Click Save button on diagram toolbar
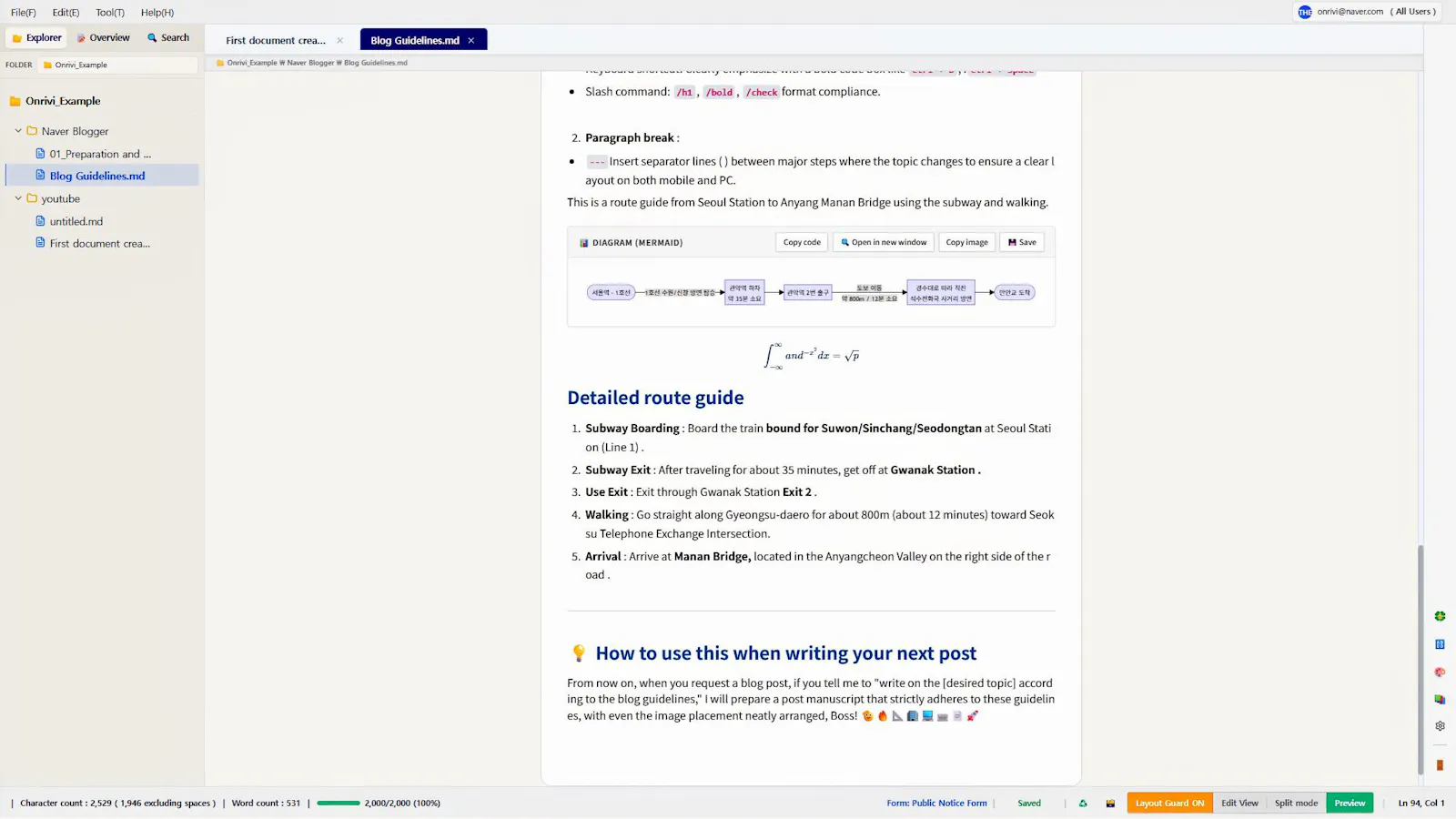Screen dimensions: 1456x819 [1022, 242]
